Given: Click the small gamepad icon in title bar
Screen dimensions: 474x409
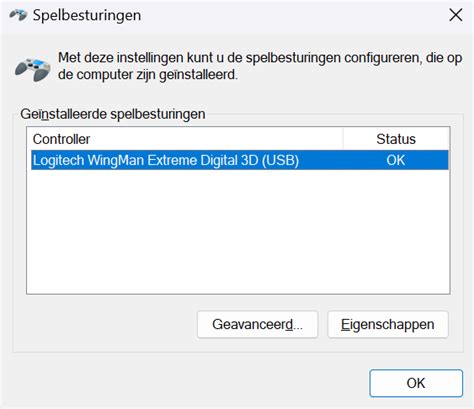Looking at the screenshot, I should [18, 15].
